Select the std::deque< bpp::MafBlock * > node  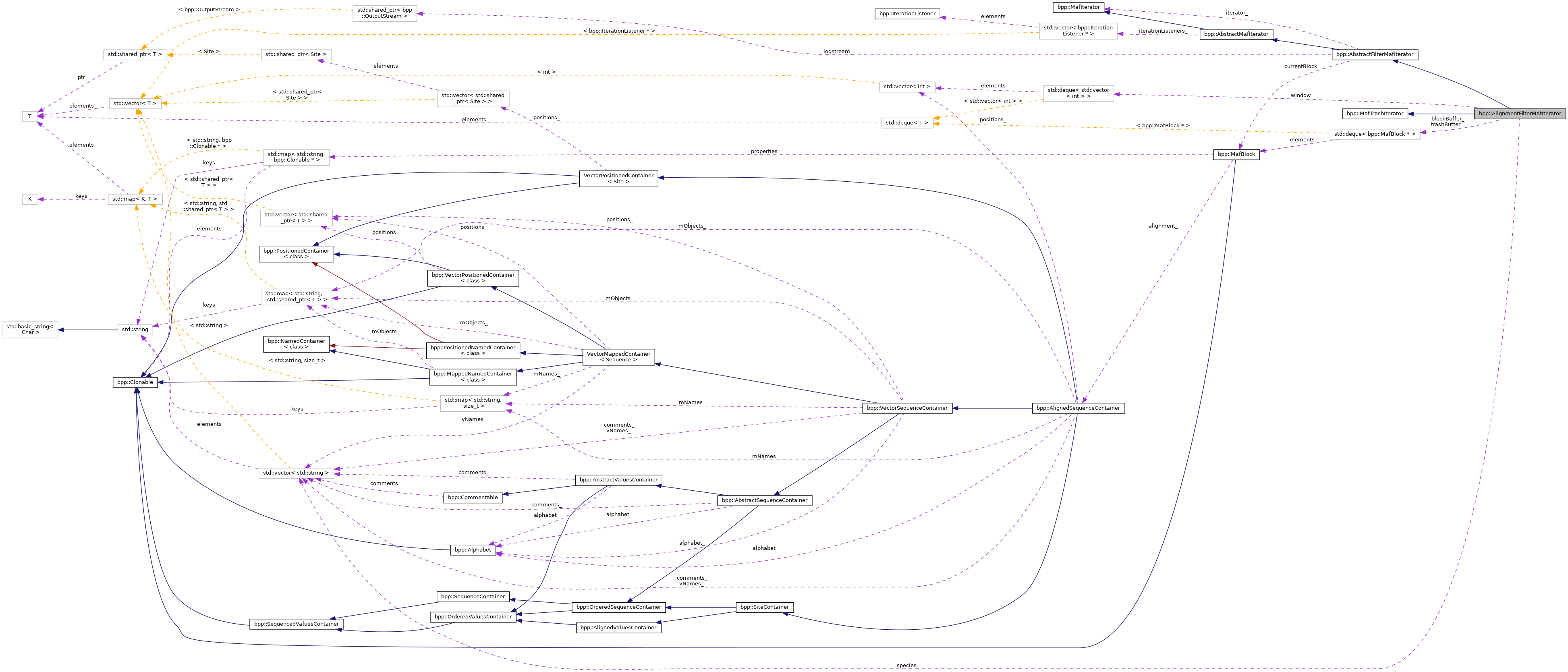[1375, 134]
